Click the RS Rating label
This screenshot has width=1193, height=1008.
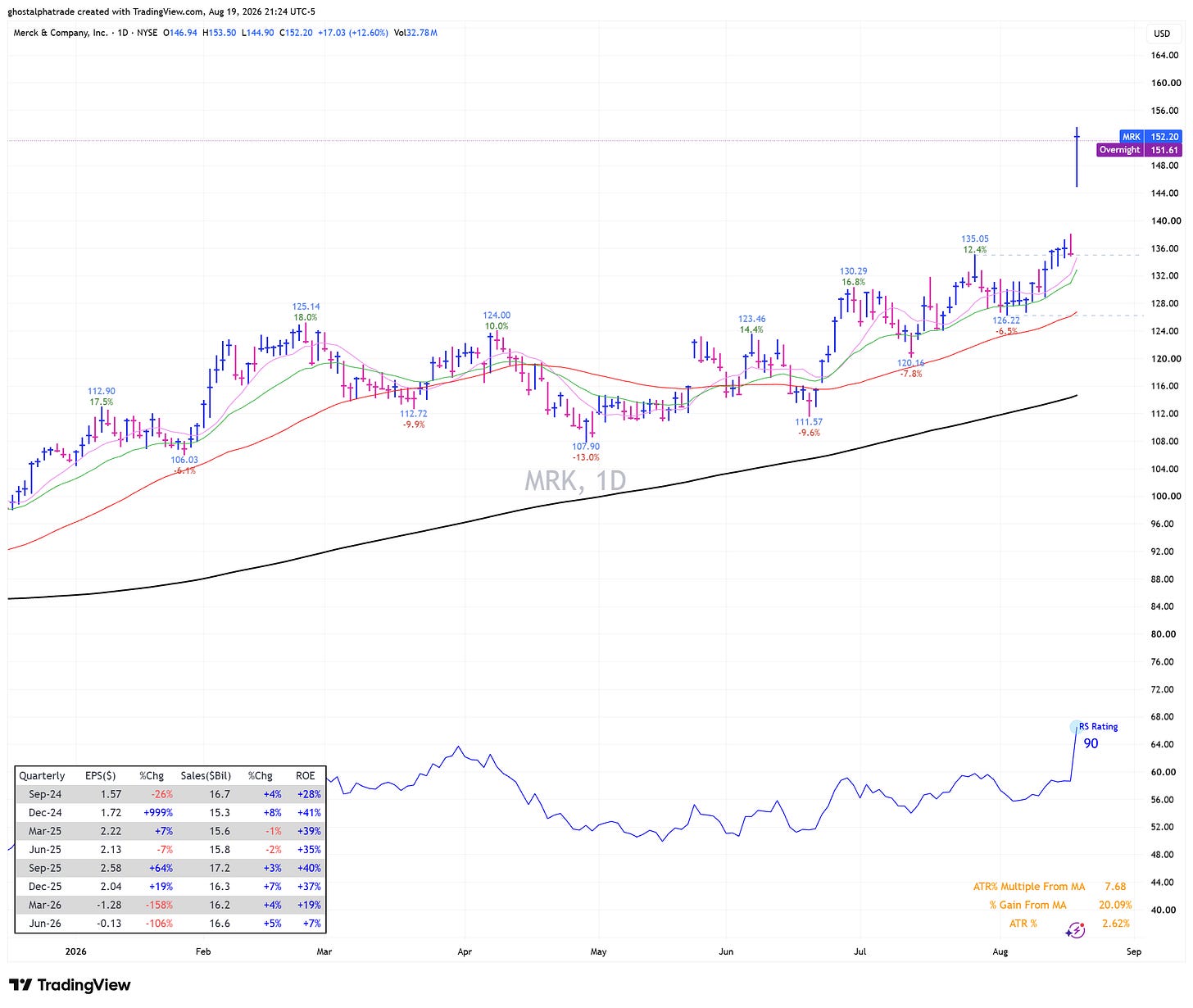pos(1098,727)
